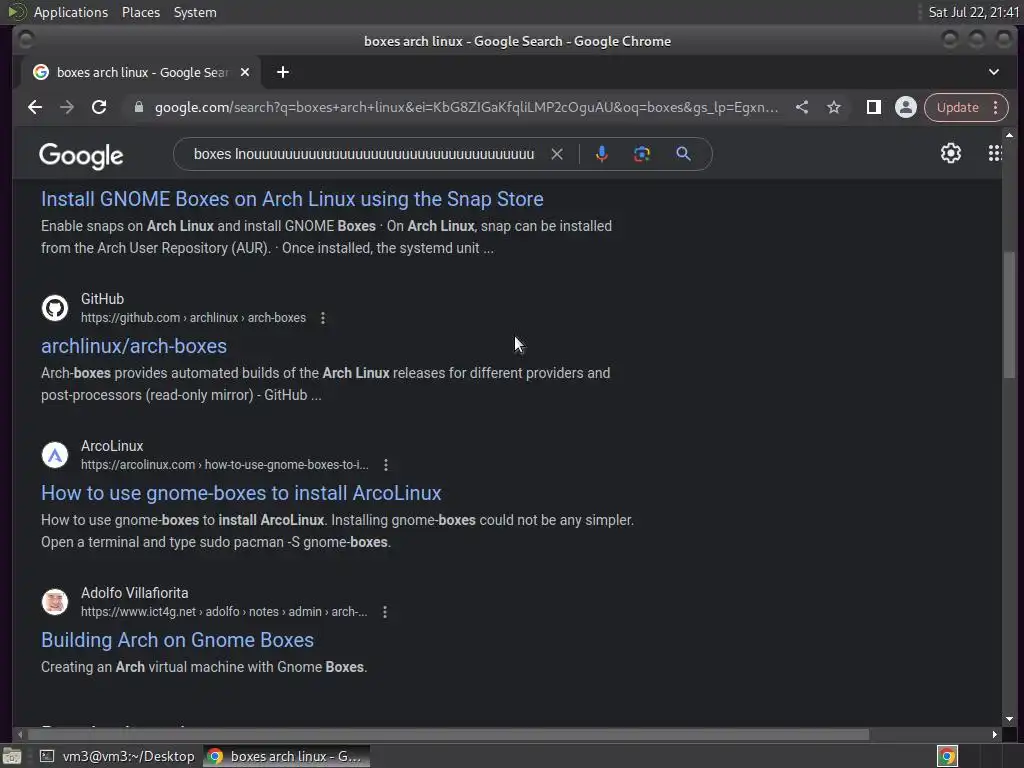The height and width of the screenshot is (768, 1024).
Task: Reload the current page
Action: pos(99,107)
